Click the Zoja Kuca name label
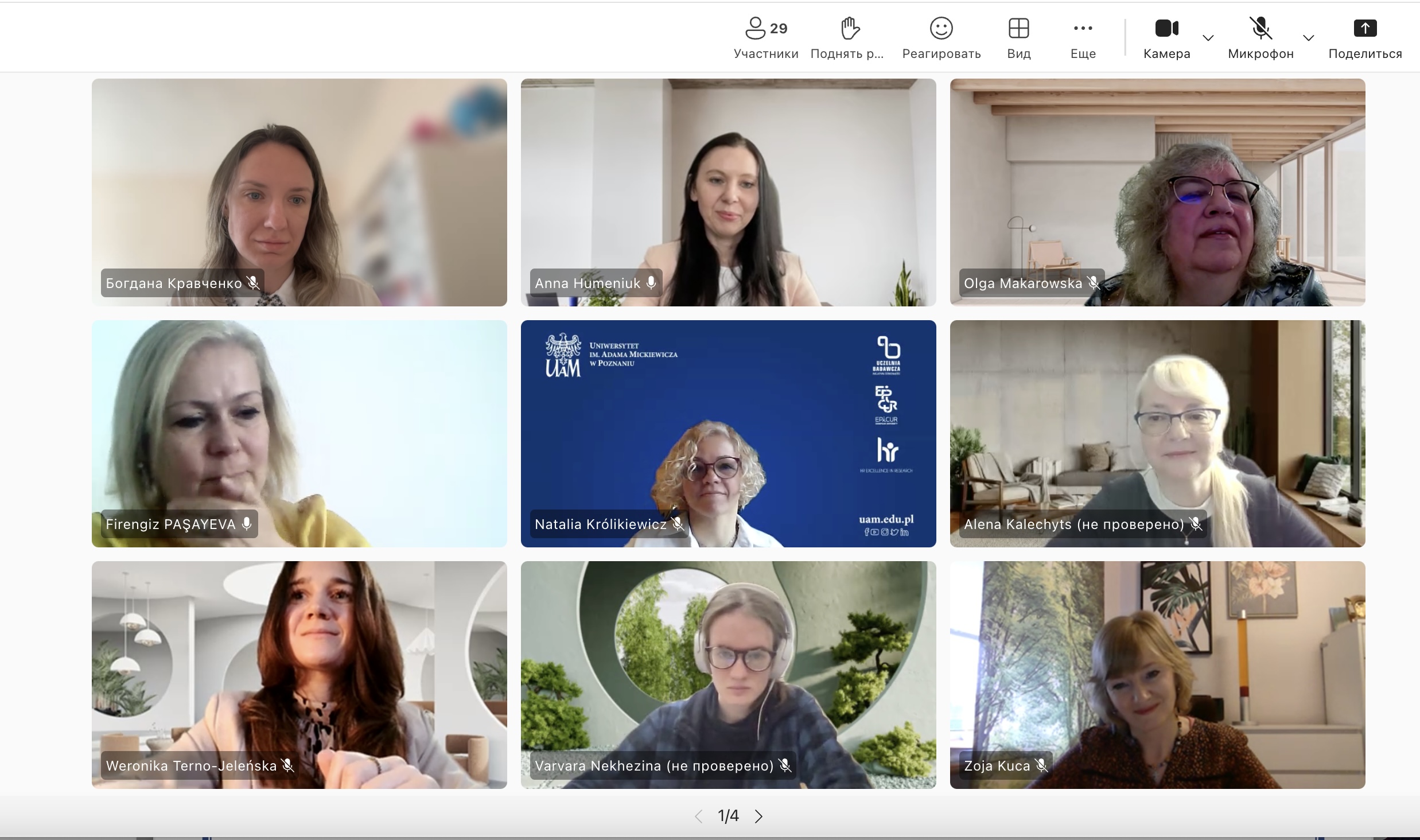 coord(997,765)
